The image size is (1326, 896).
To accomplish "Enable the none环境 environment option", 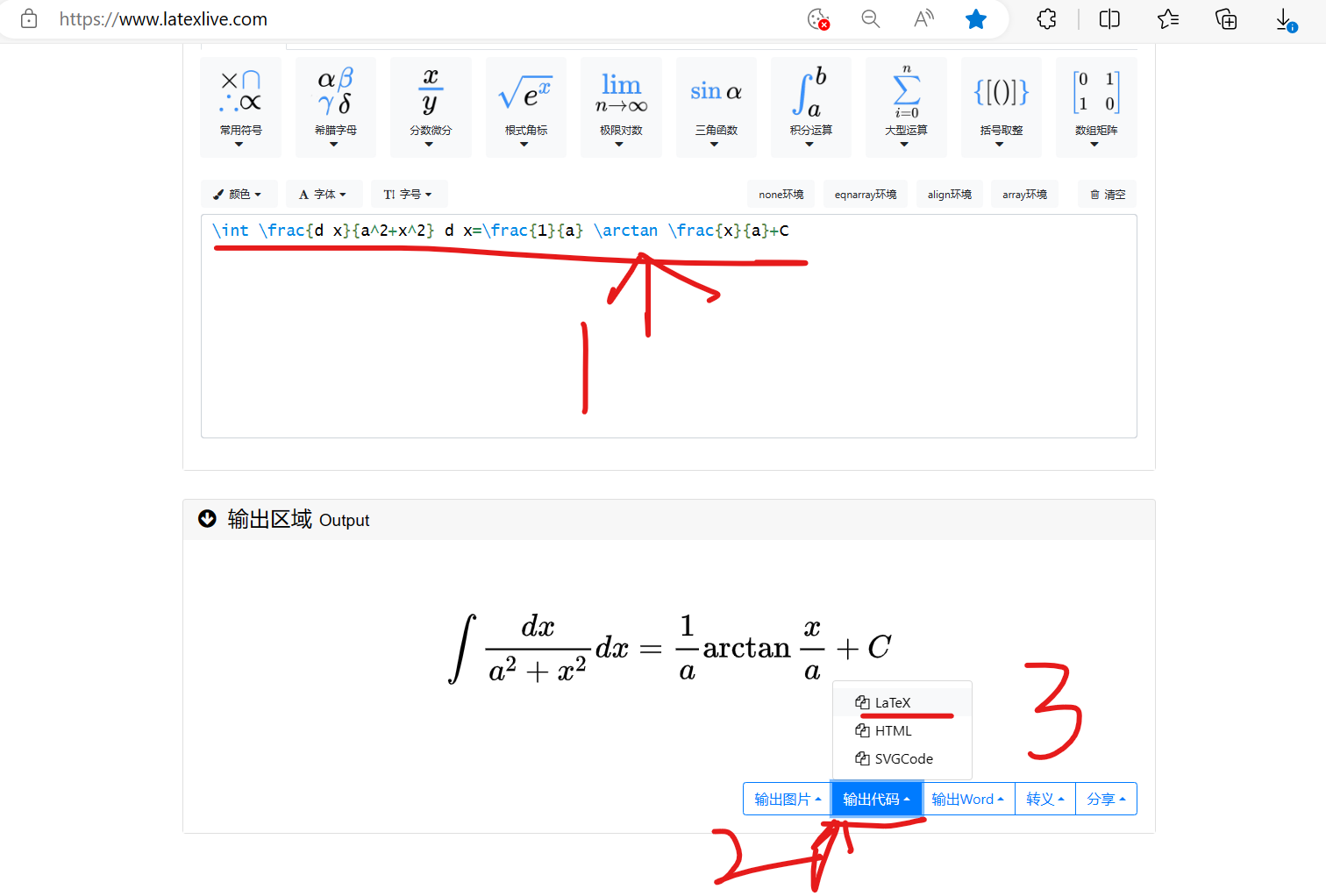I will [781, 194].
